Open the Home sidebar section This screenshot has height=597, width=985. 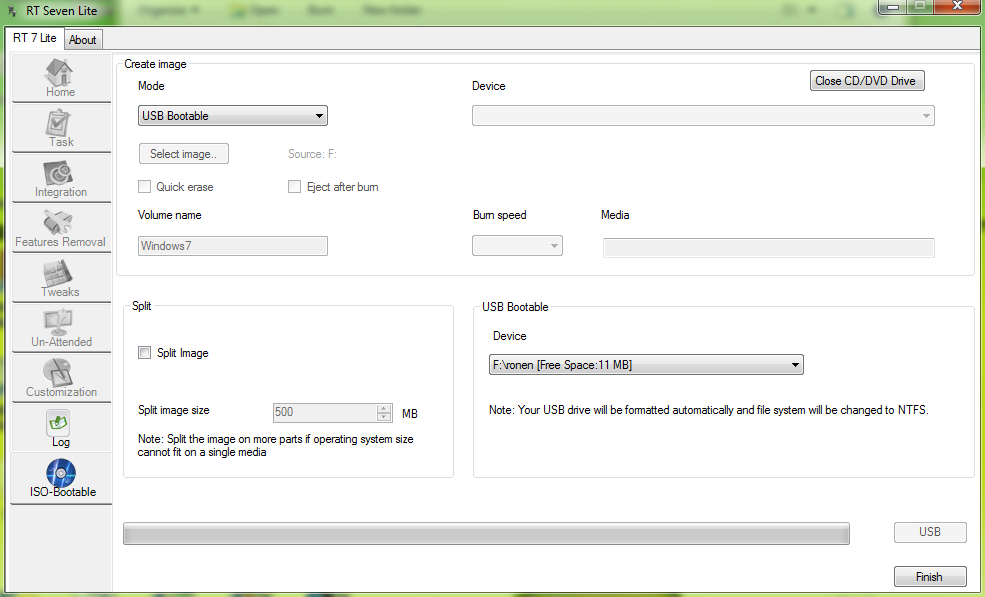[x=61, y=77]
